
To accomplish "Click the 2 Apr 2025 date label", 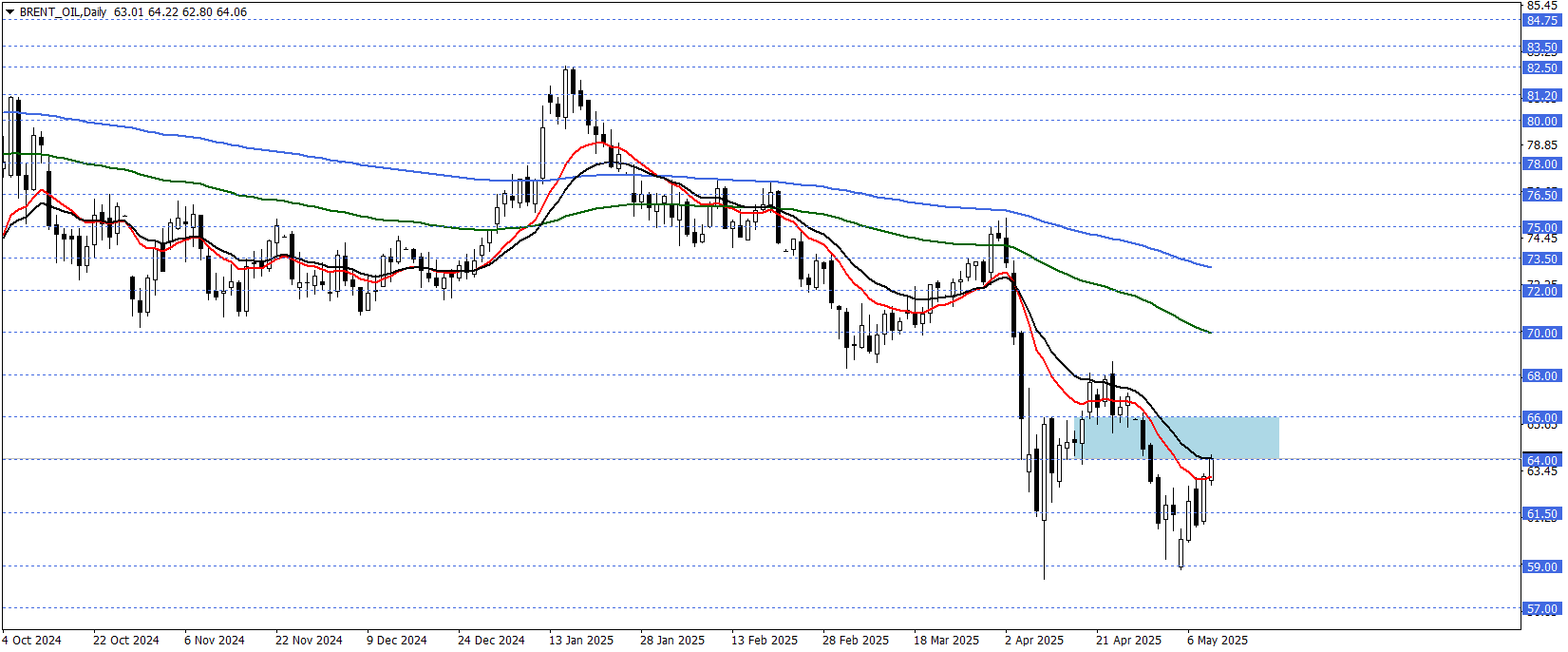I will click(x=1034, y=641).
